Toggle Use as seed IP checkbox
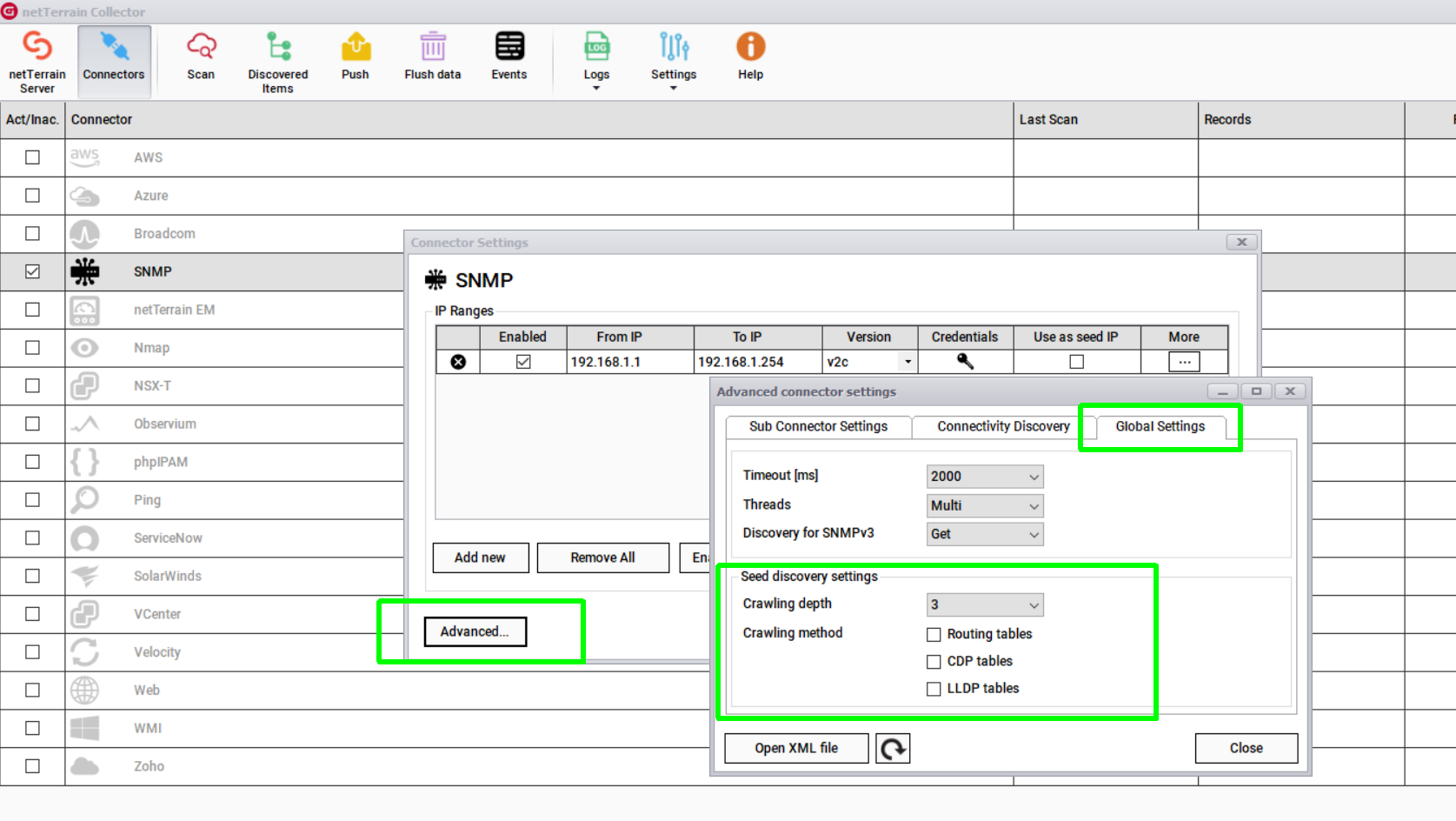Viewport: 1456px width, 821px height. pos(1076,362)
